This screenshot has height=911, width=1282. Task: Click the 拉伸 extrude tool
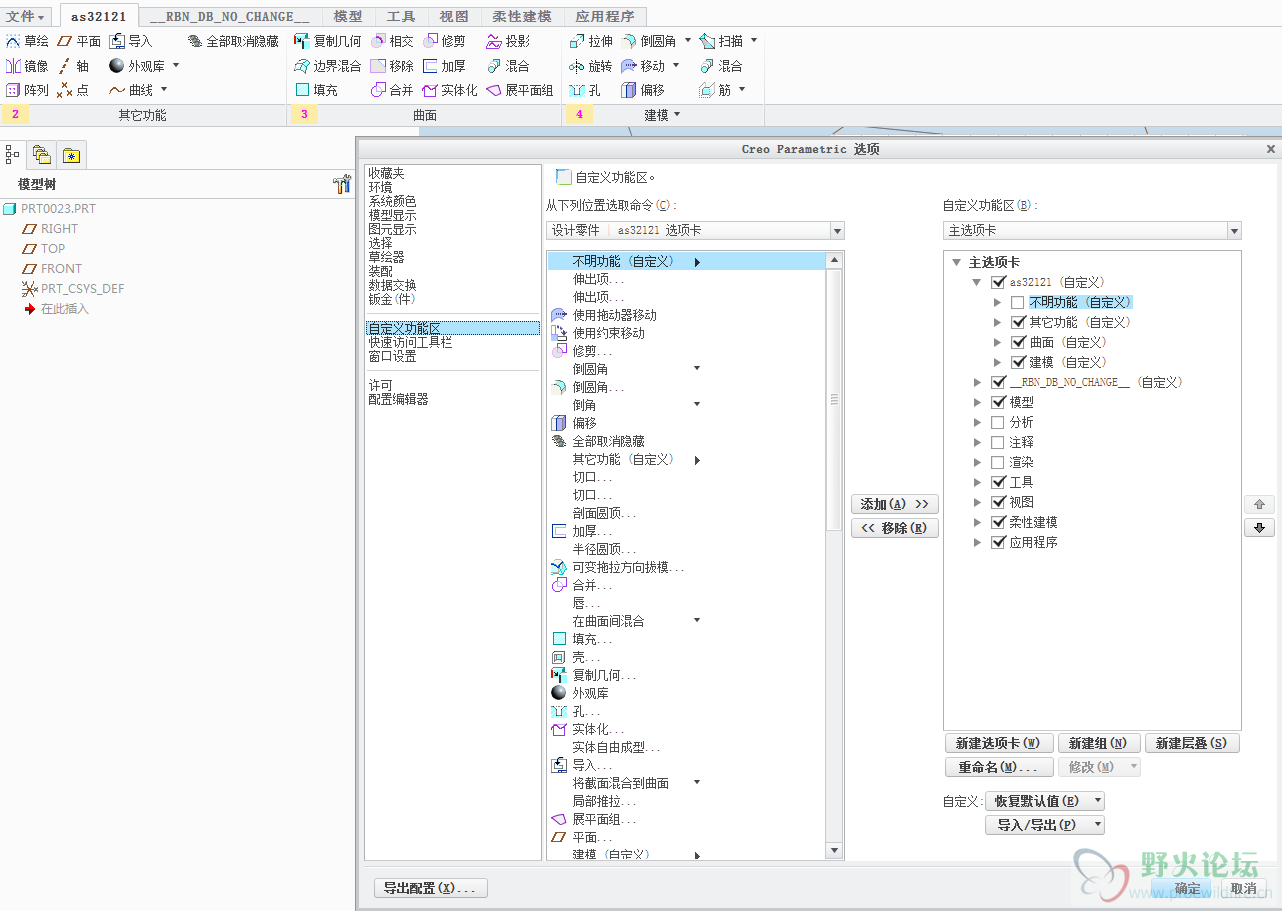click(591, 41)
